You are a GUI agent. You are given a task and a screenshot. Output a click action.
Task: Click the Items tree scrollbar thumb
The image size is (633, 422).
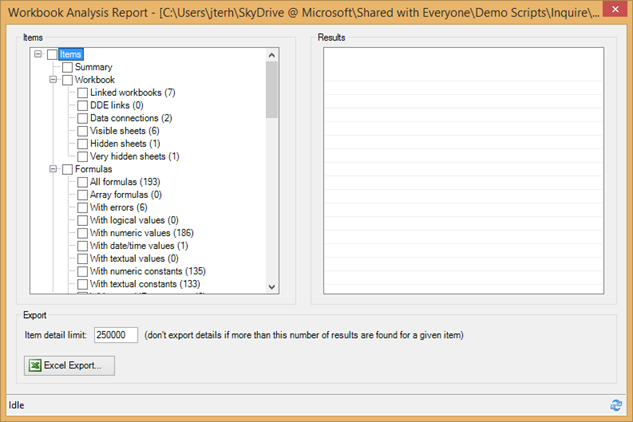tap(272, 90)
